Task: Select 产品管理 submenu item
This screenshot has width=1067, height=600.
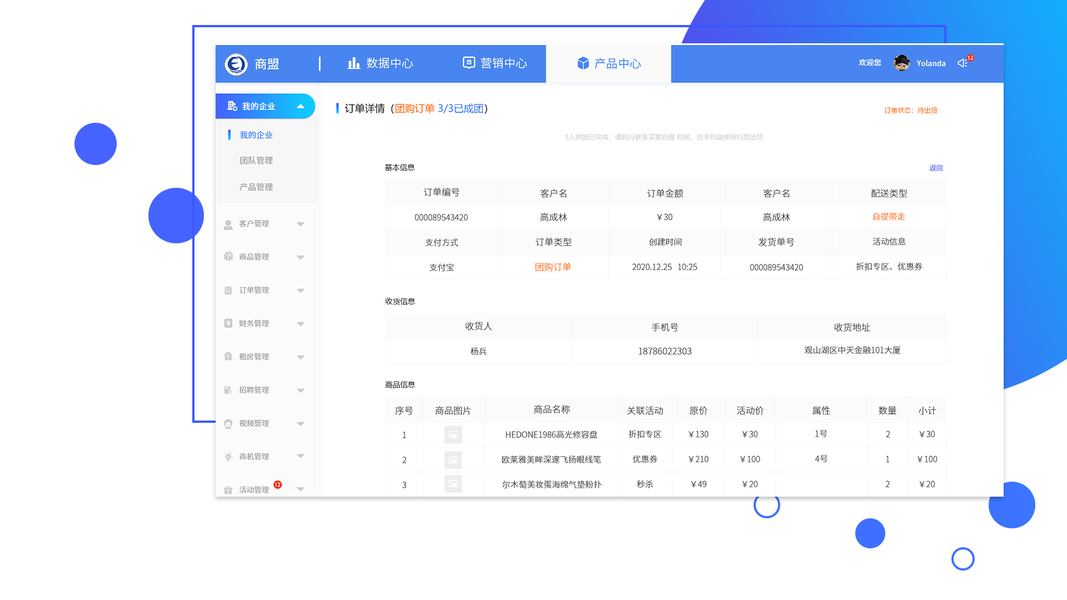Action: point(256,187)
